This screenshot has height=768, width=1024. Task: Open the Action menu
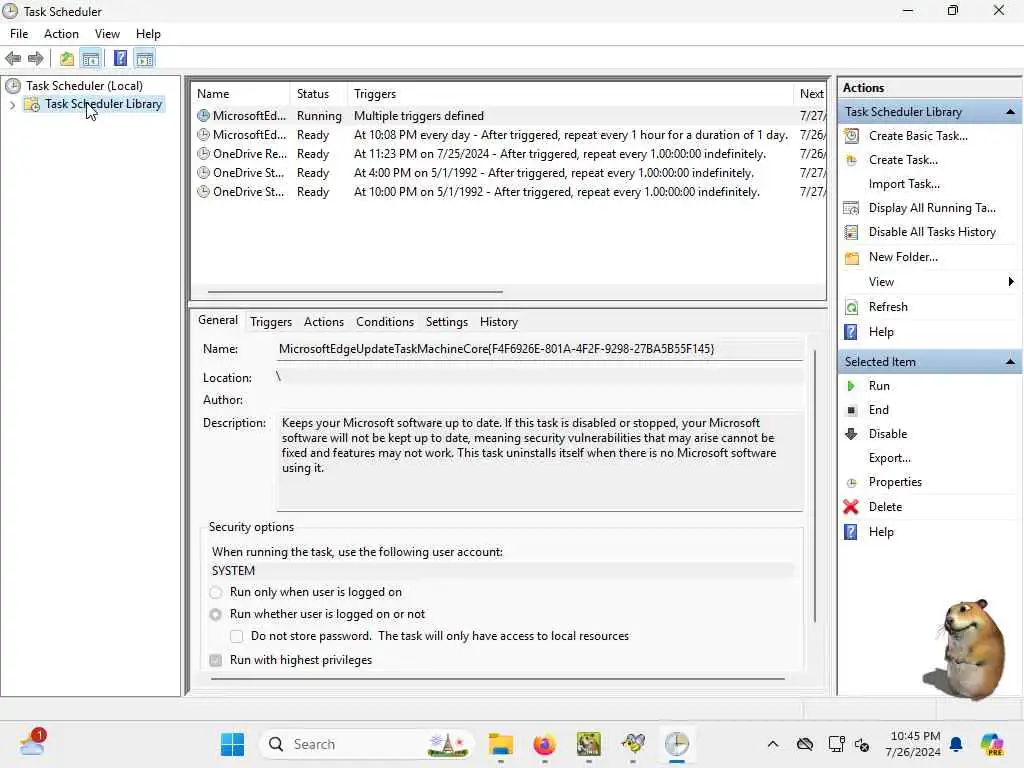pos(61,34)
